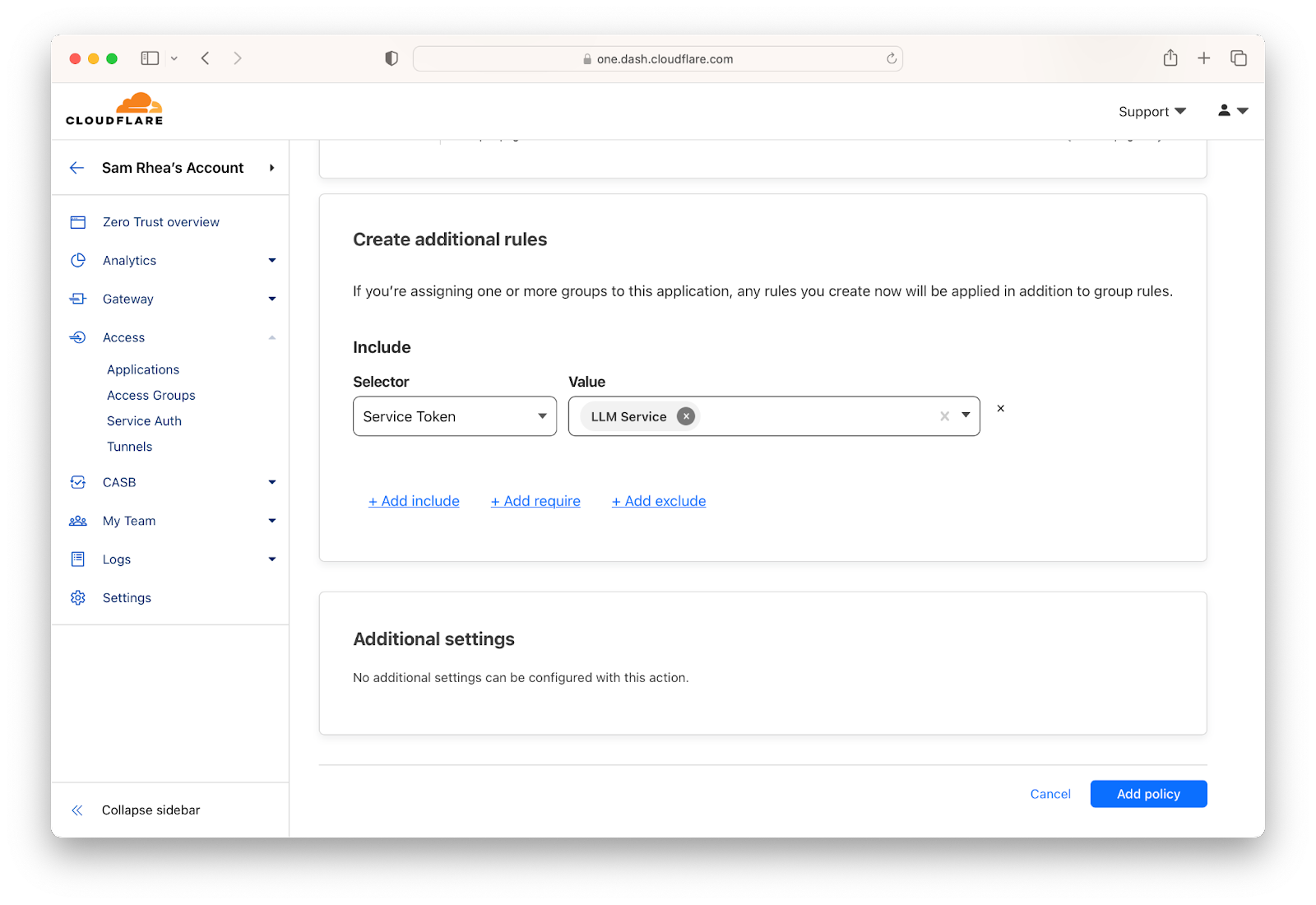
Task: Click the browser address bar
Action: [657, 58]
